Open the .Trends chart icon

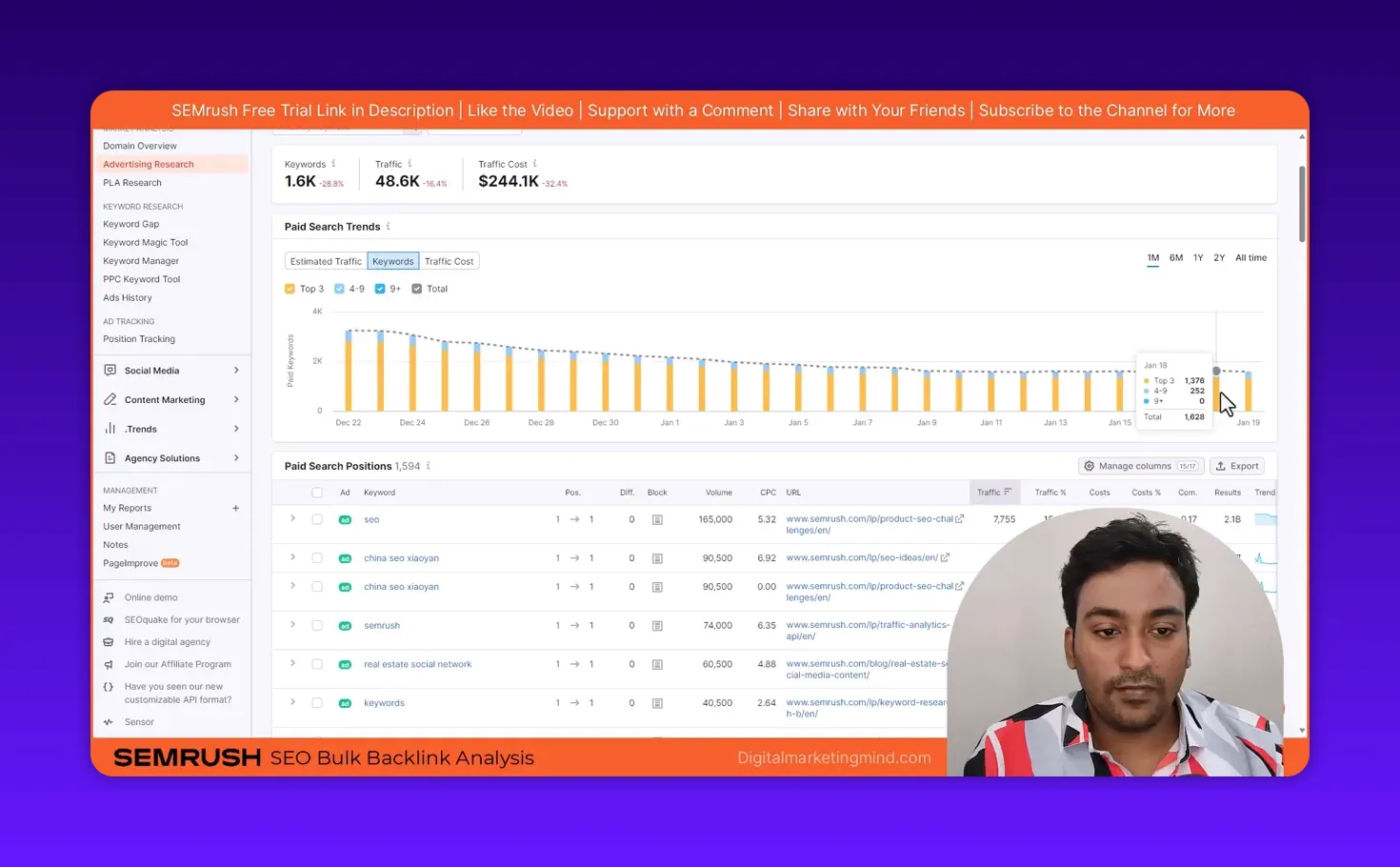(112, 429)
